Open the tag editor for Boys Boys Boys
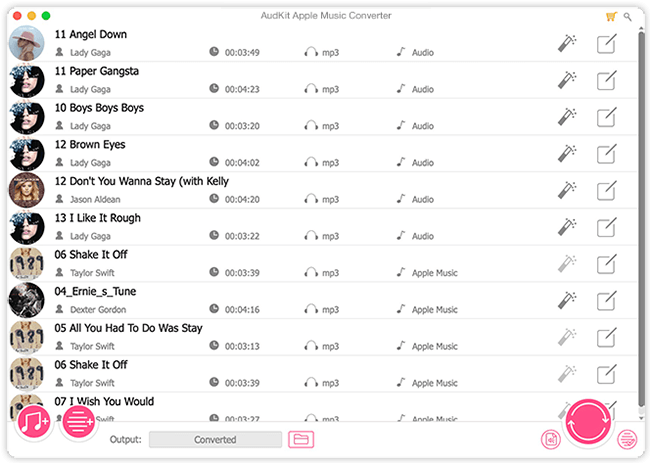Viewport: 650px width, 463px height. [606, 117]
